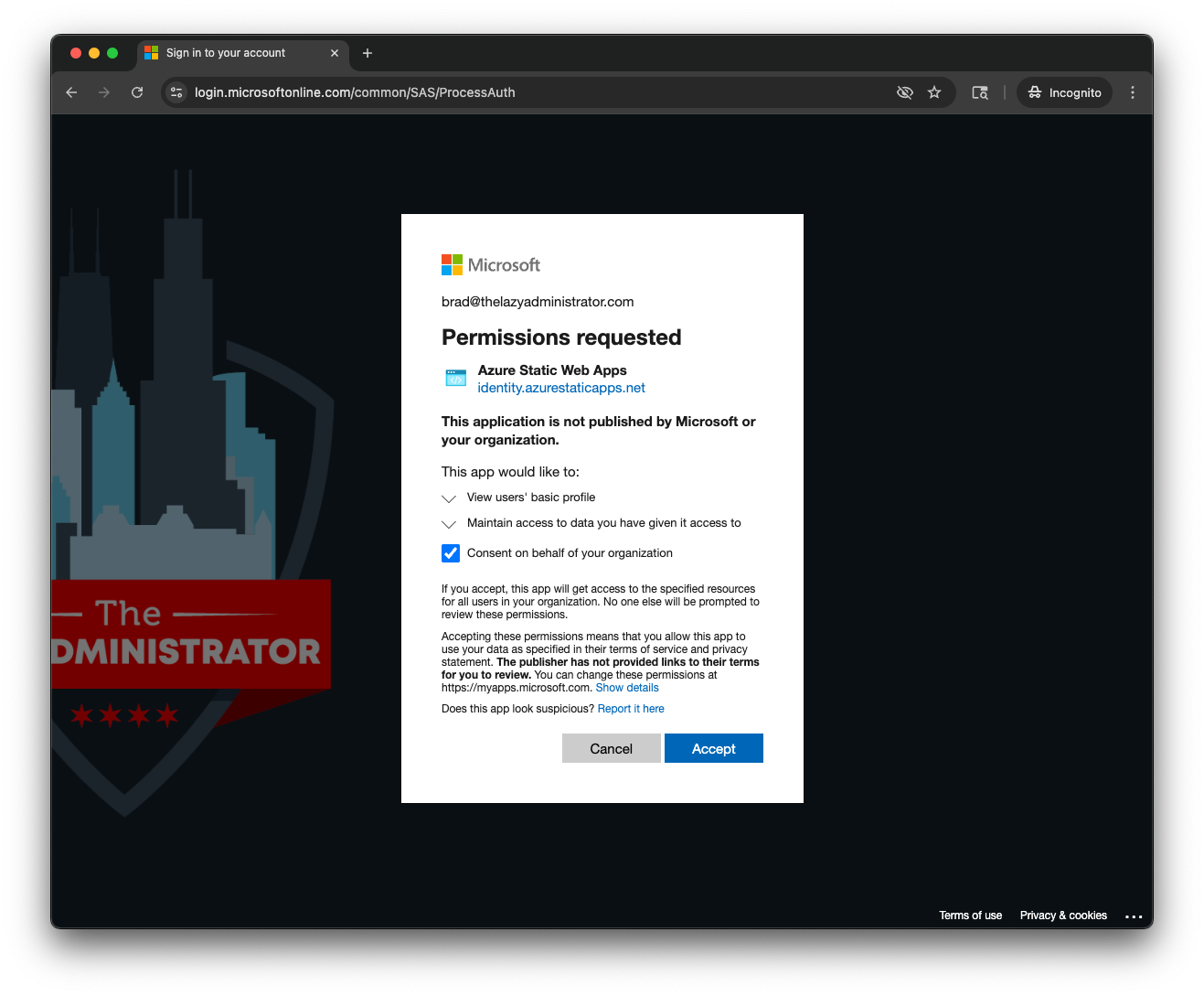This screenshot has height=996, width=1204.
Task: Expand View users' basic profile permission
Action: 449,498
